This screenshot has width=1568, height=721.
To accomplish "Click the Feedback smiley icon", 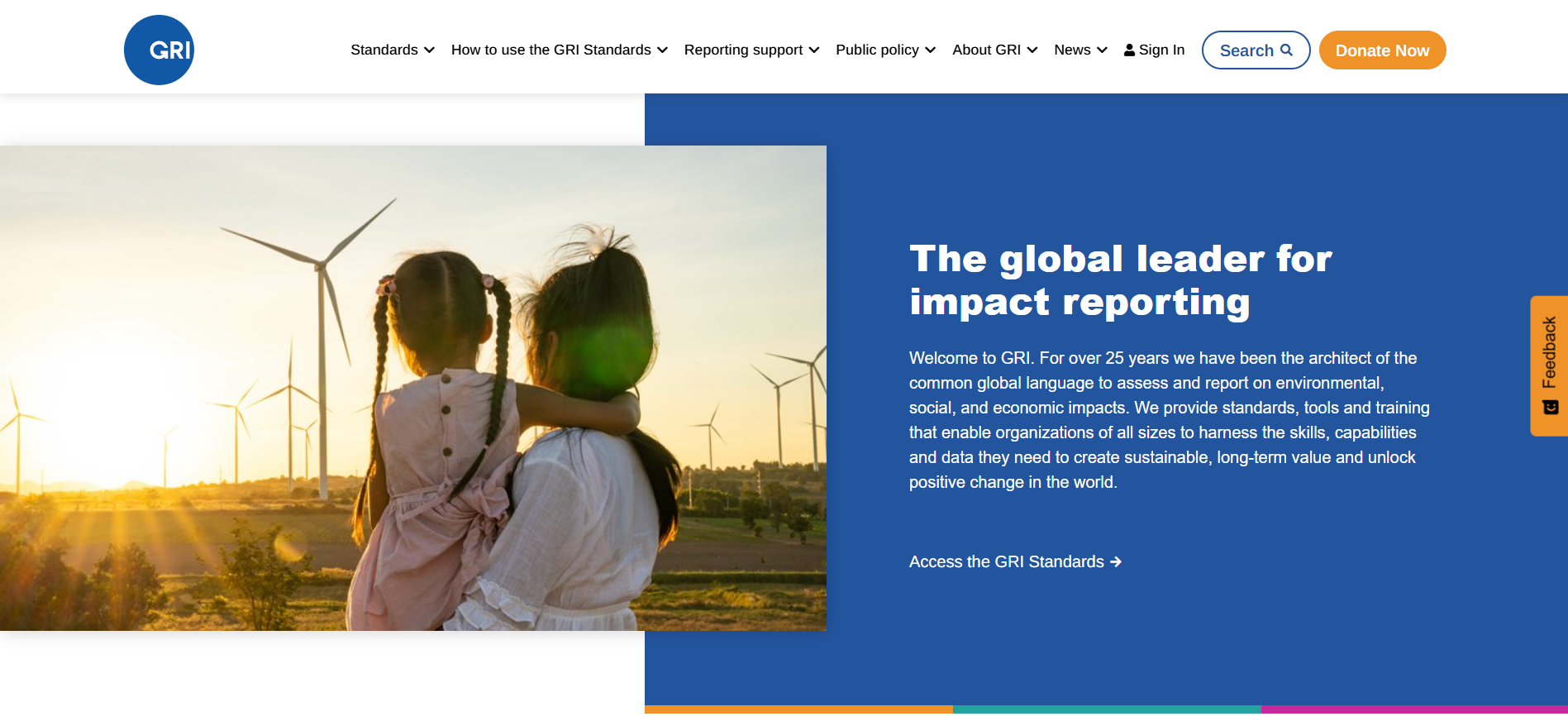I will (x=1550, y=408).
